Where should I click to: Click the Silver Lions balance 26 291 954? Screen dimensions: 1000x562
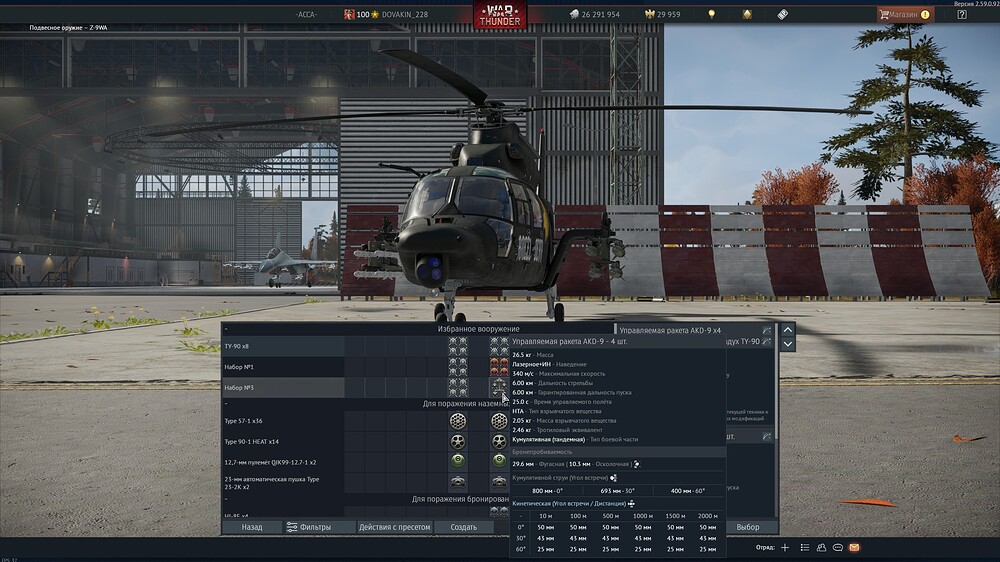(x=594, y=14)
